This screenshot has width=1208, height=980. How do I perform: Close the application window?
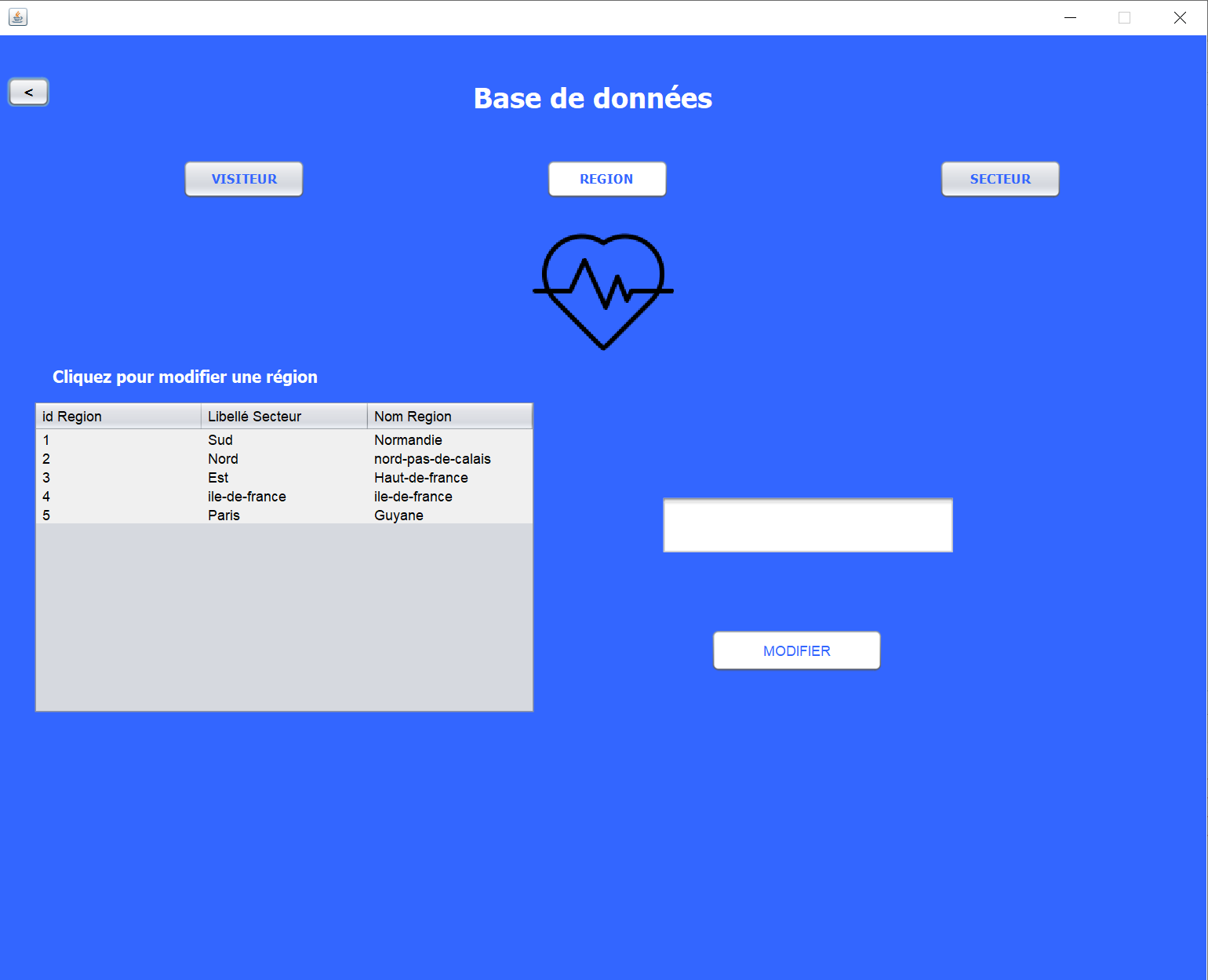coord(1180,17)
